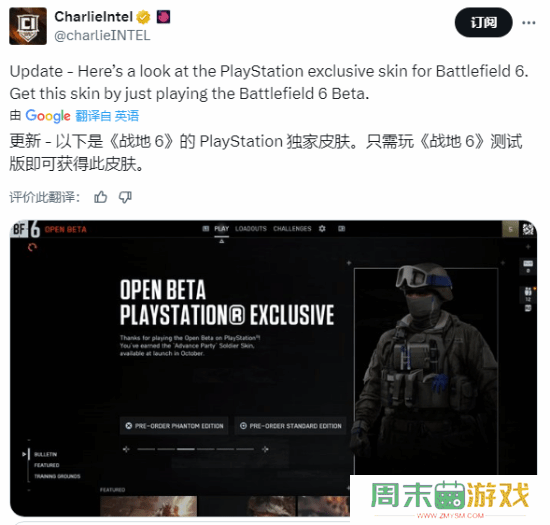Click Pre-Order Phantom Edition button
Viewport: 550px width, 525px height.
click(x=174, y=426)
